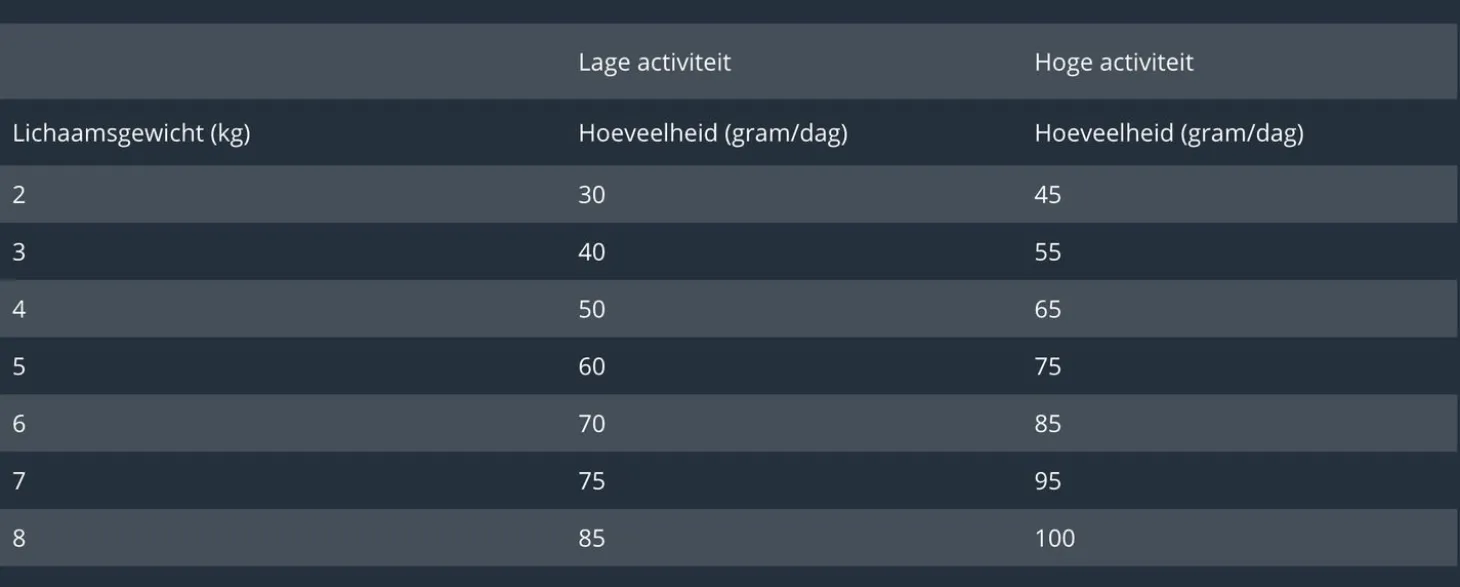1460x587 pixels.
Task: Click the low activity value 40
Action: click(591, 252)
